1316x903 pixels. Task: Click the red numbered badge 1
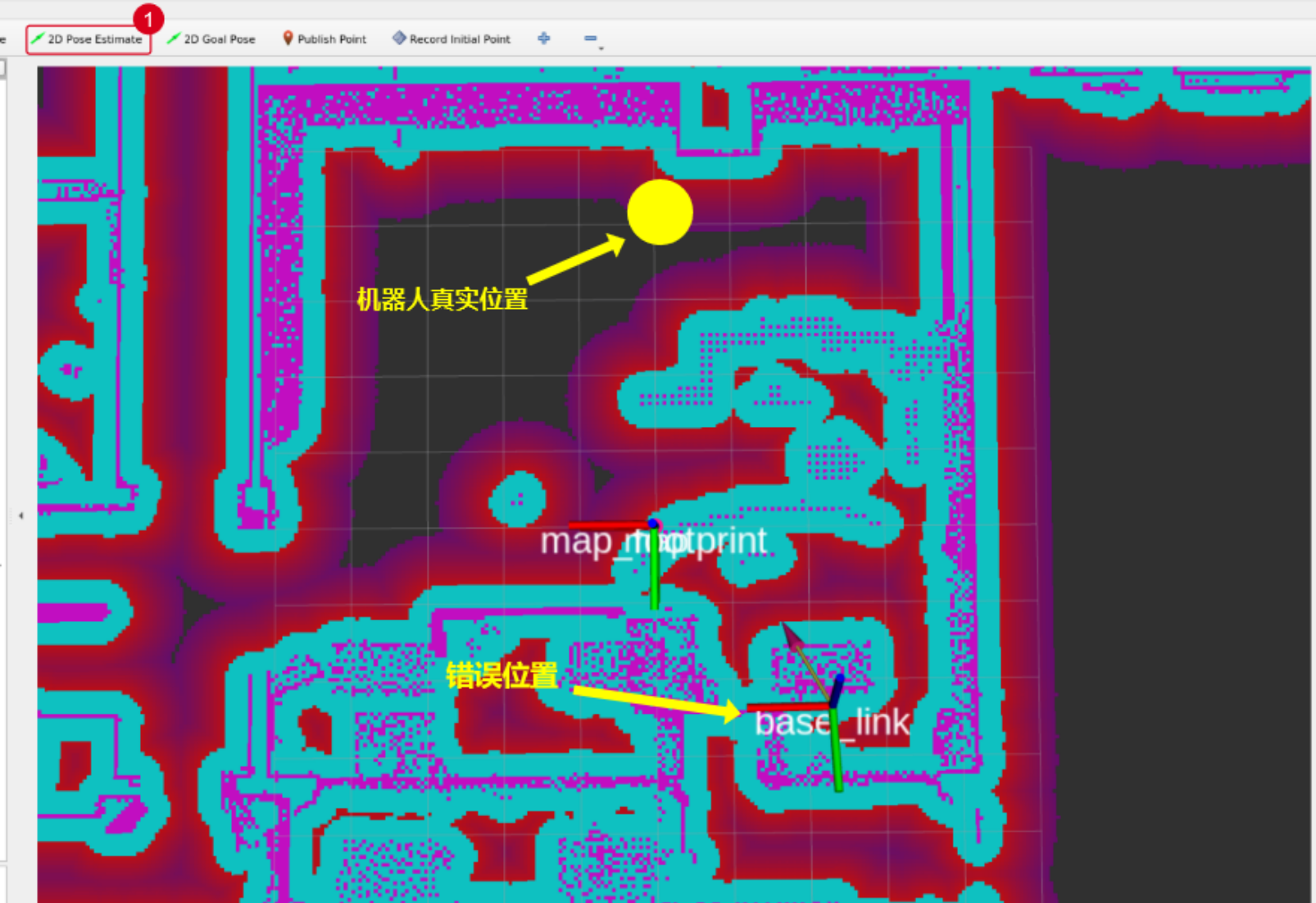pos(148,18)
